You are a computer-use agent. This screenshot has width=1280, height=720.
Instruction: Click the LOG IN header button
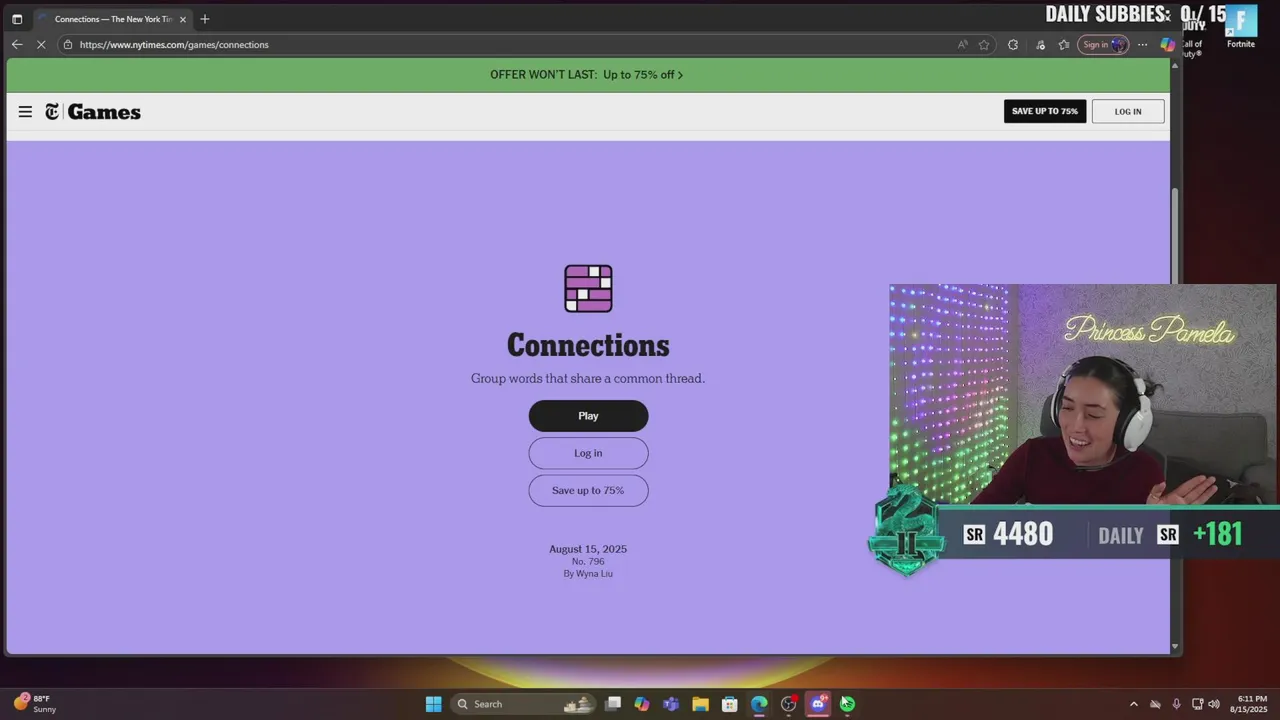[x=1128, y=111]
